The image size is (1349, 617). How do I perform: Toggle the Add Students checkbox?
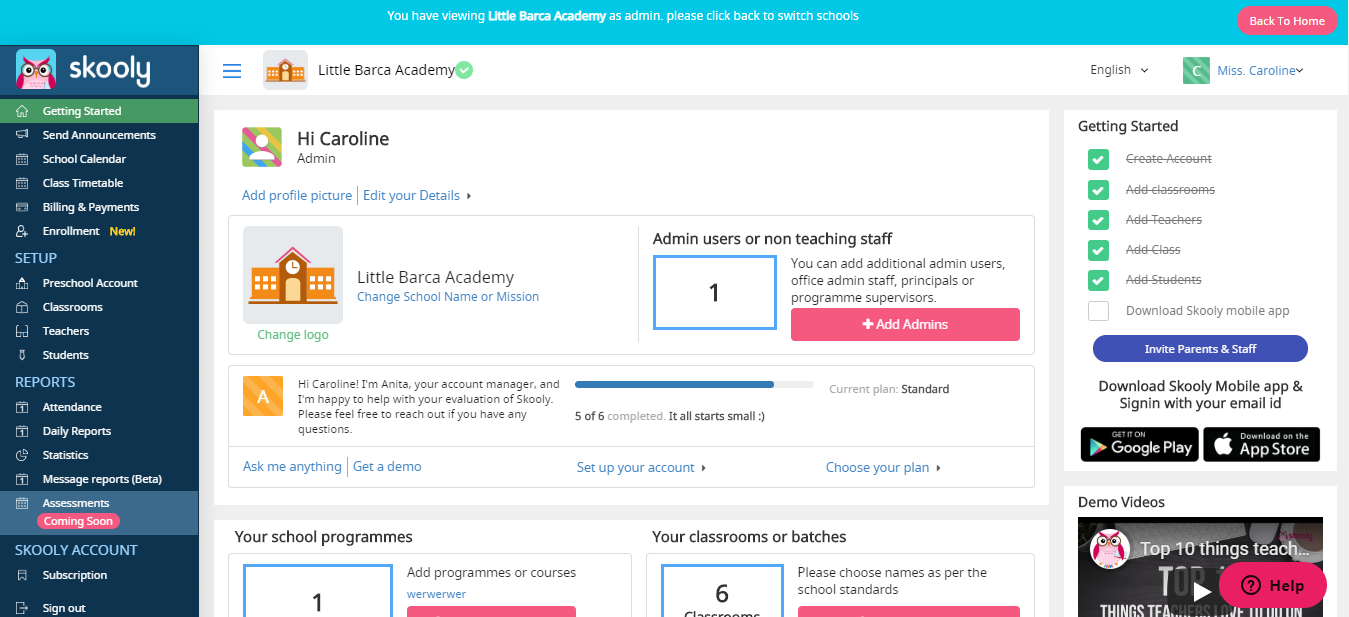pyautogui.click(x=1098, y=280)
